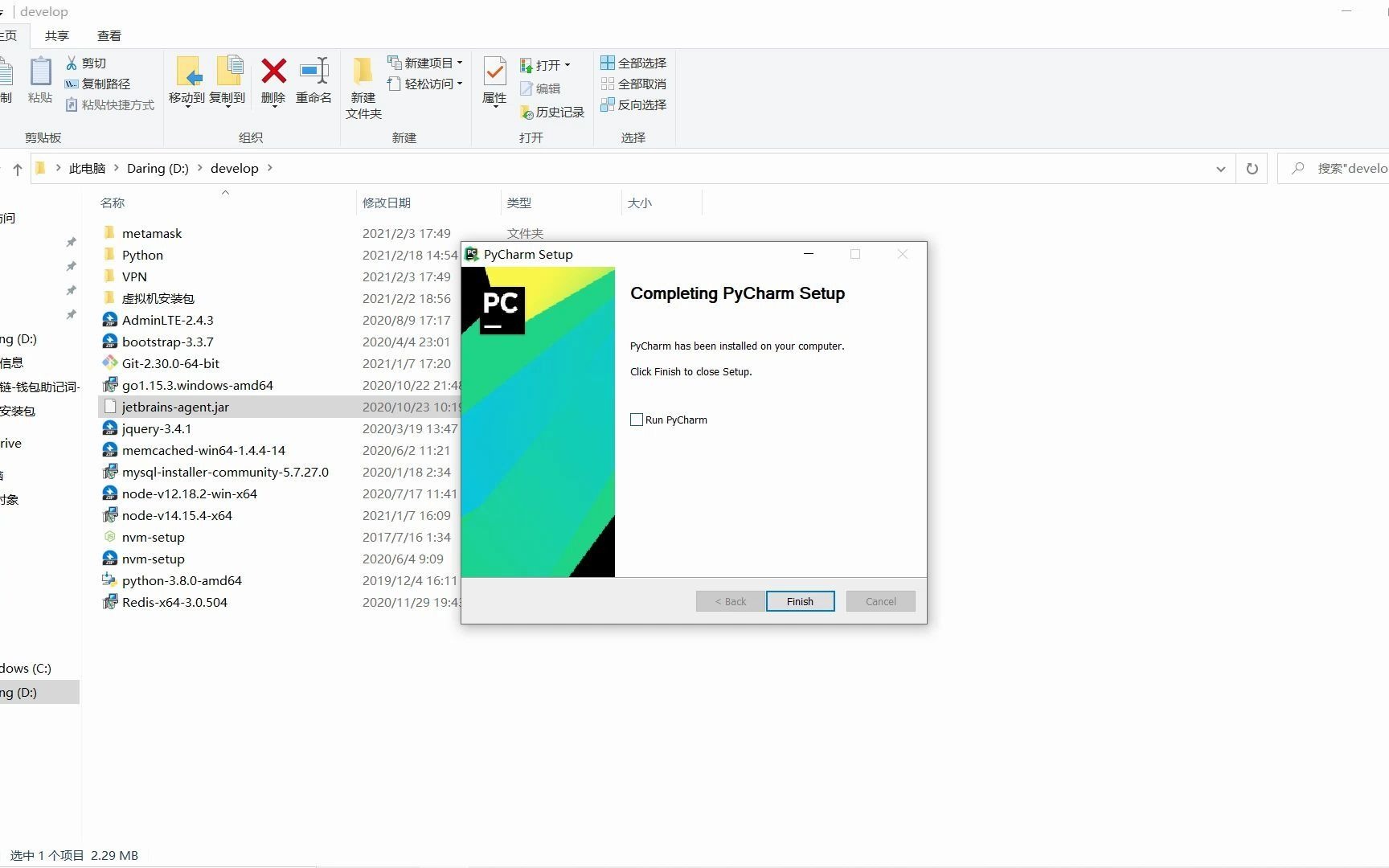The height and width of the screenshot is (868, 1389).
Task: Select jquery-3.4.1 file
Action: [157, 428]
